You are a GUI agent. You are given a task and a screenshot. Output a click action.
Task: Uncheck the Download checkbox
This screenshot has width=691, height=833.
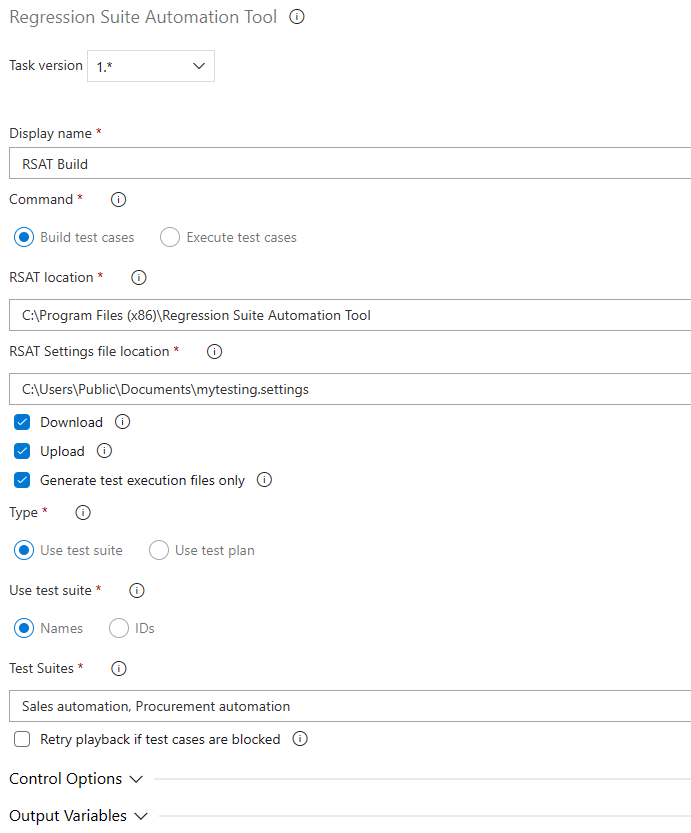coord(22,421)
